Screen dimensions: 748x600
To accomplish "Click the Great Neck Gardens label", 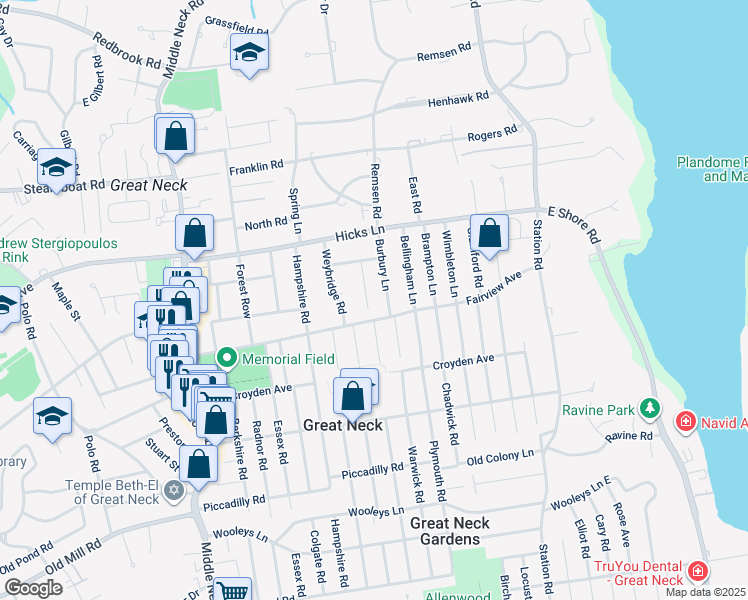I will click(x=450, y=531).
